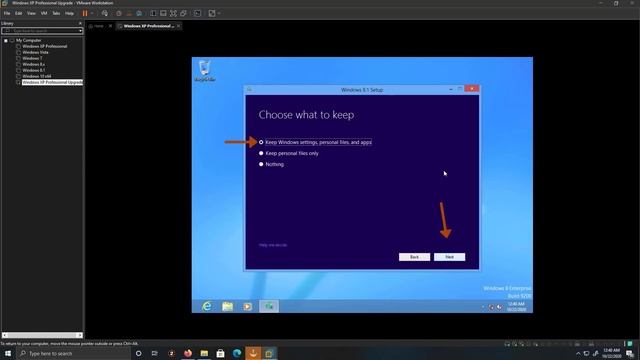Open the Tabs menu
The image size is (640, 360).
(x=56, y=13)
